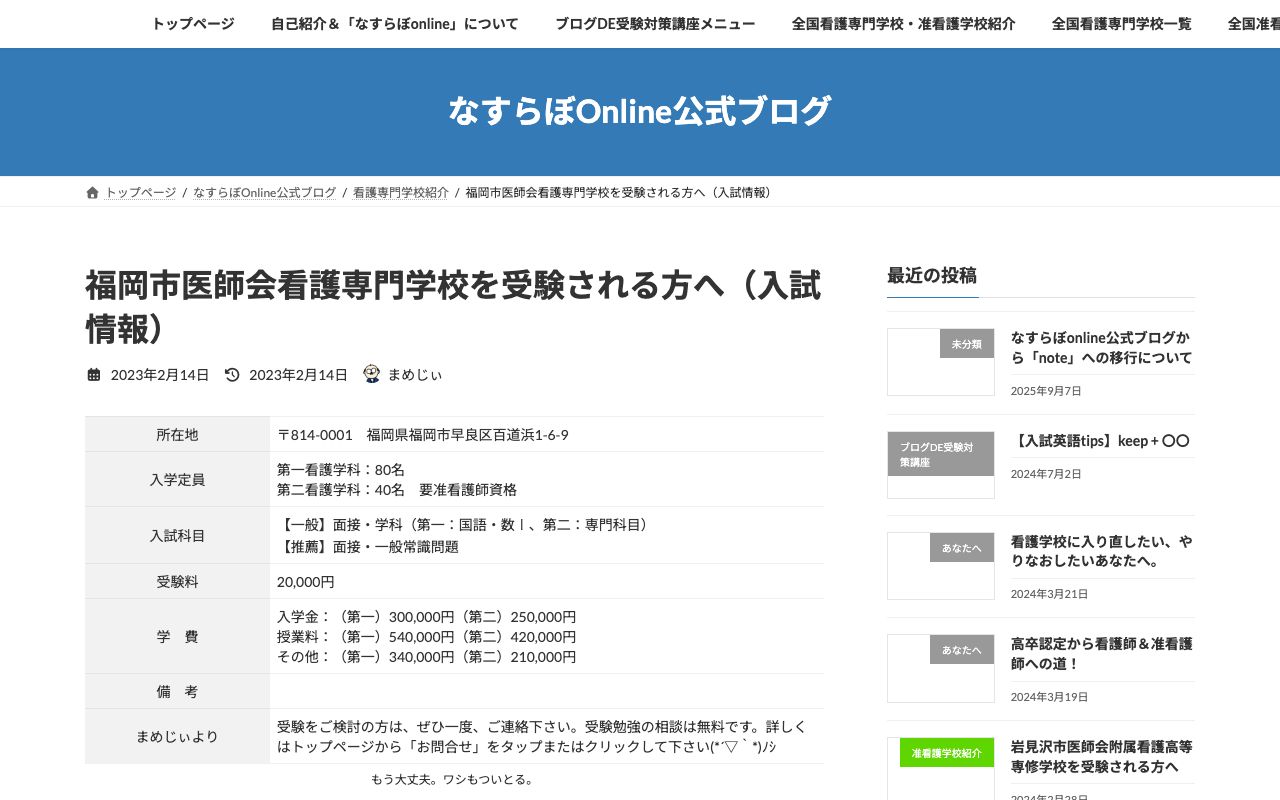Select 全国看護専門学校一覧 in the top navigation

[x=1122, y=23]
